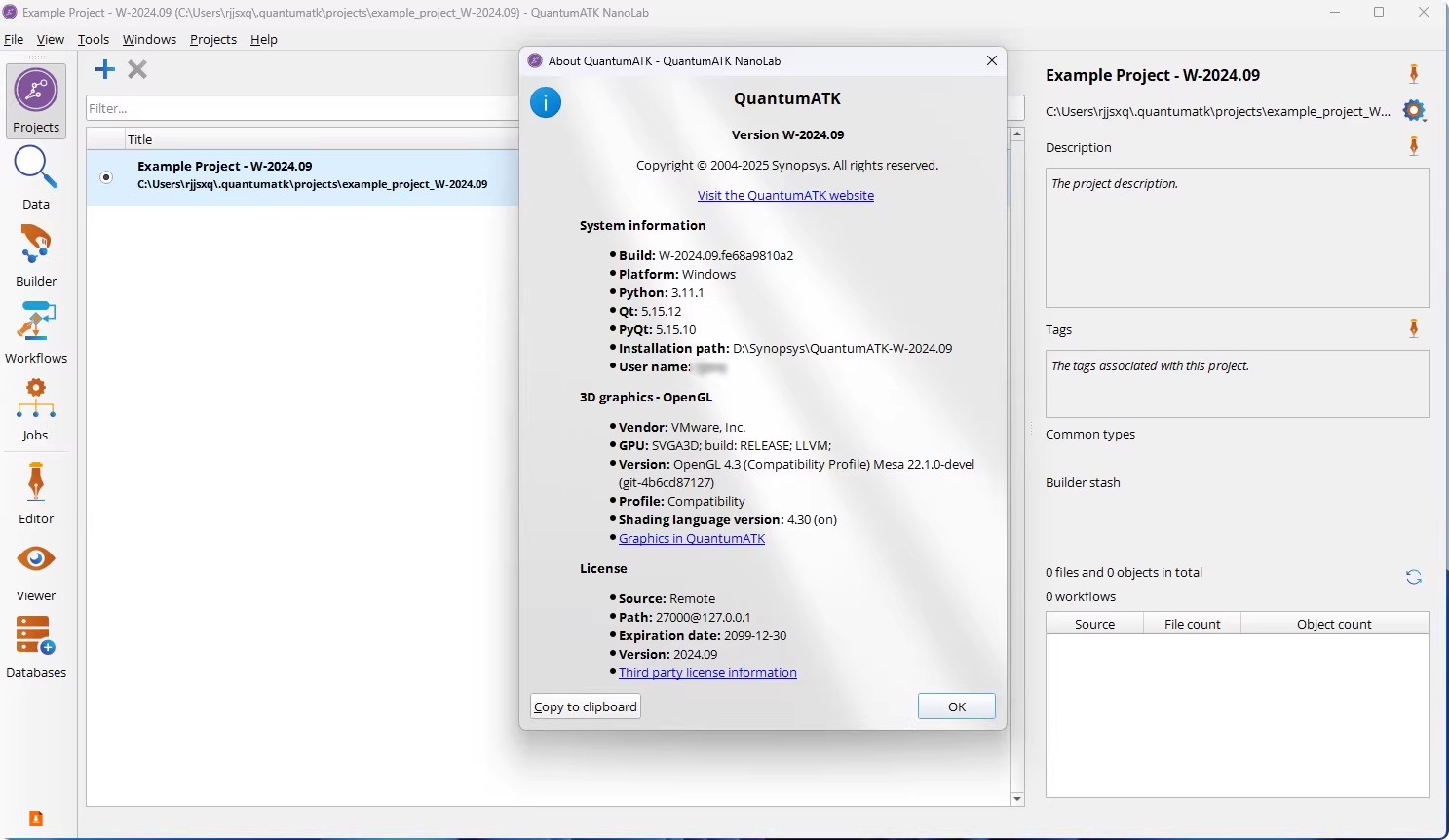Open the View menu

(x=51, y=39)
